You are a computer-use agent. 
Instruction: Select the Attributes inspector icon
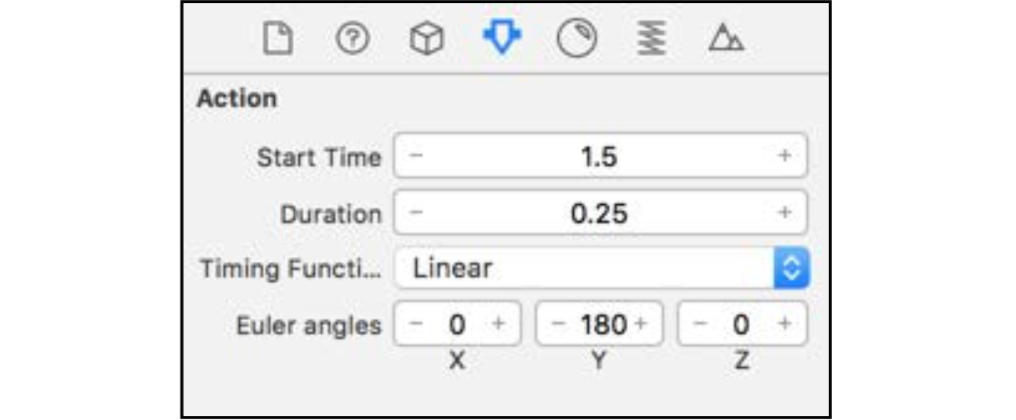(x=502, y=38)
